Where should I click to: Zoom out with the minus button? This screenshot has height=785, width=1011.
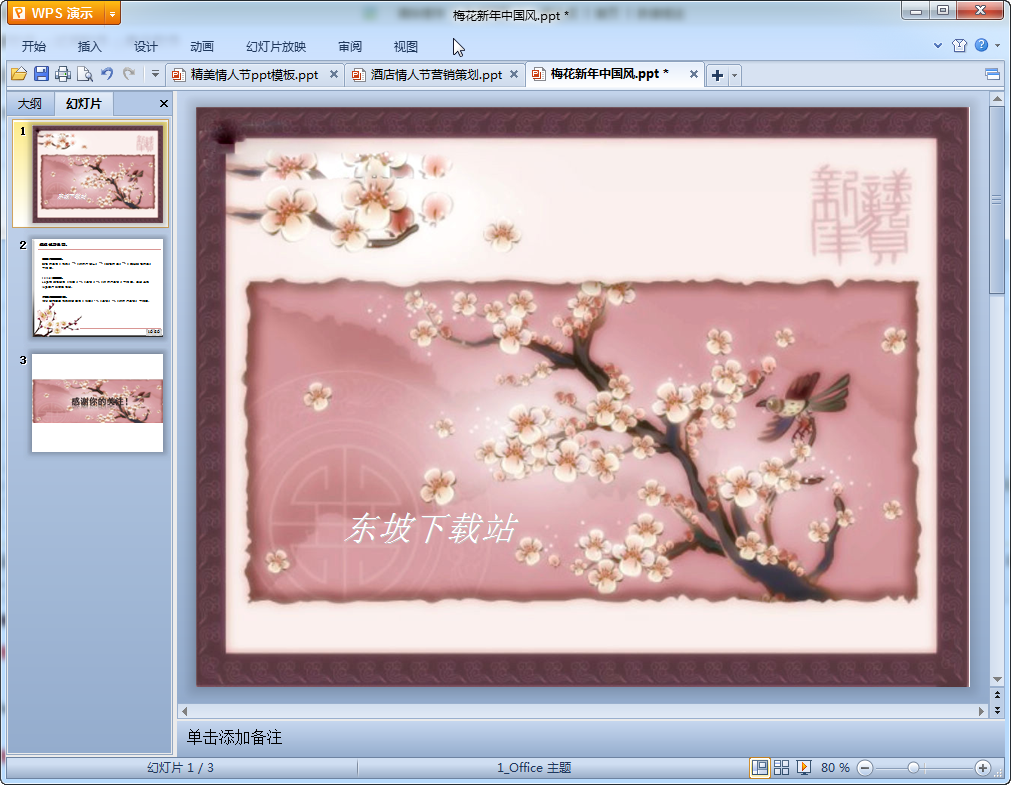pos(865,768)
